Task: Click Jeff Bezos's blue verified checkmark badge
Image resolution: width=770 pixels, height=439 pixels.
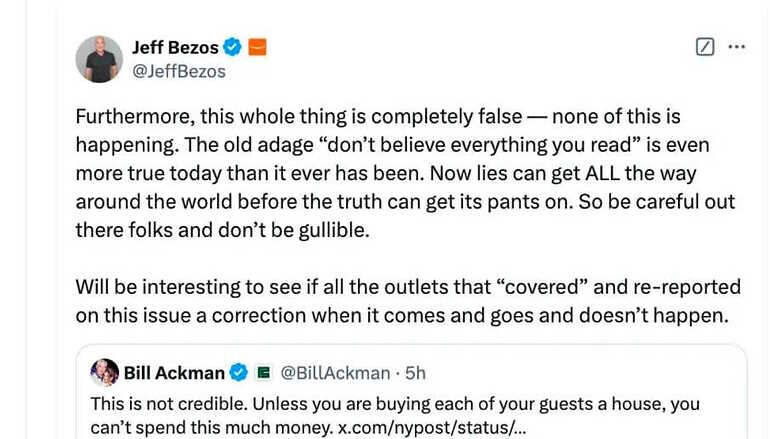Action: point(232,47)
